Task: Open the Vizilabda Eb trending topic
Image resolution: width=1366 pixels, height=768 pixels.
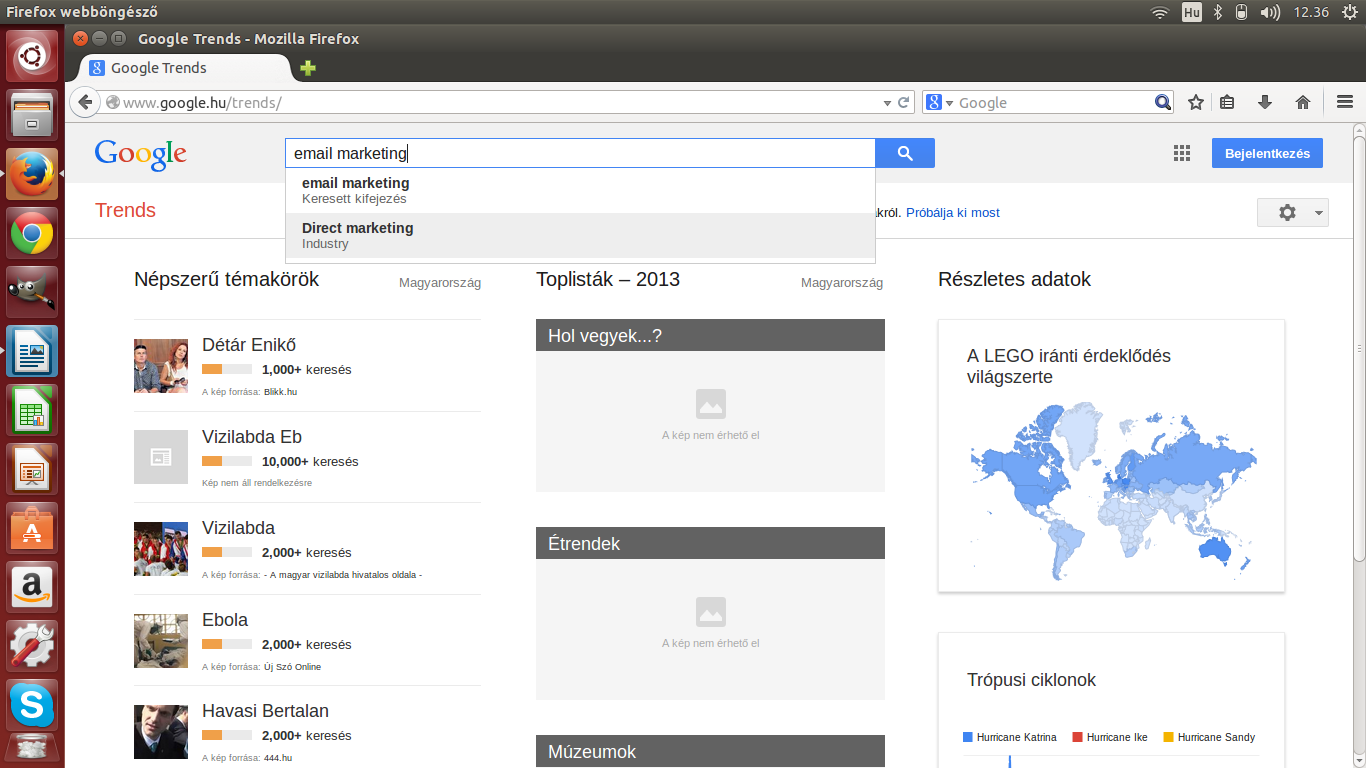Action: (252, 437)
